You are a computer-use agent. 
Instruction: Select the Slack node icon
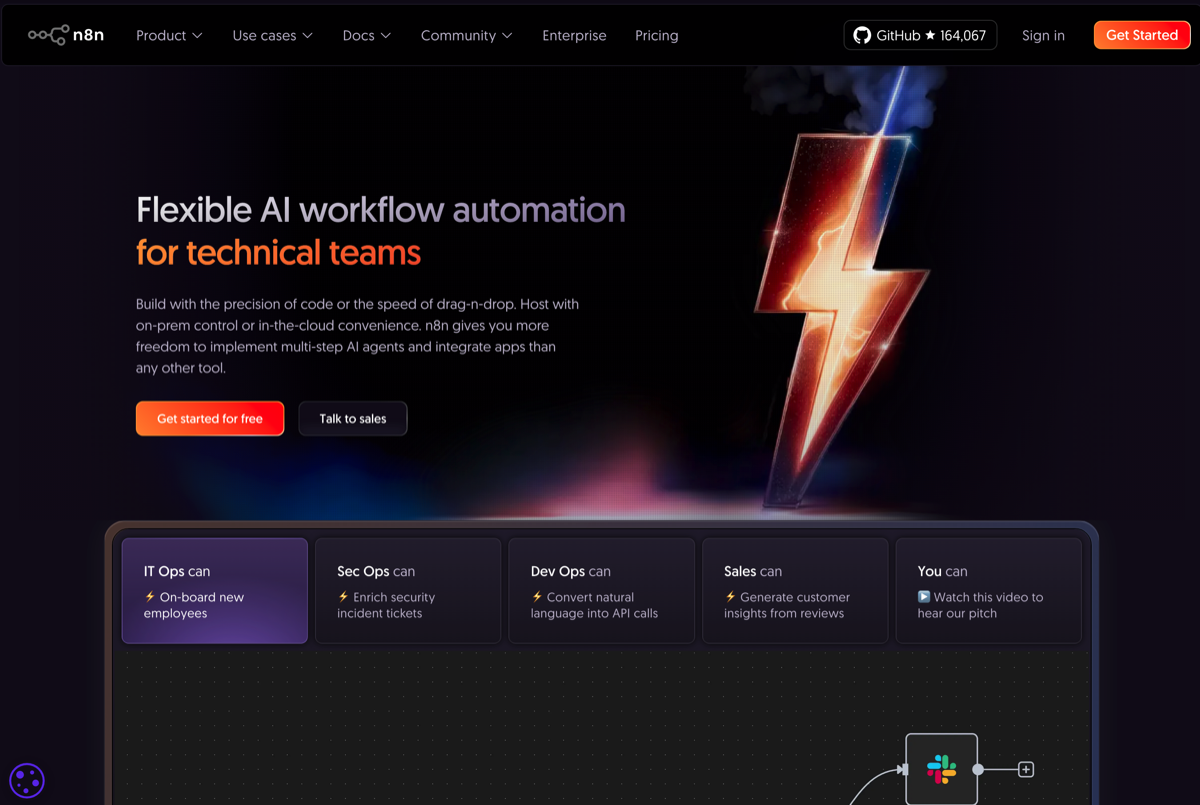[941, 769]
